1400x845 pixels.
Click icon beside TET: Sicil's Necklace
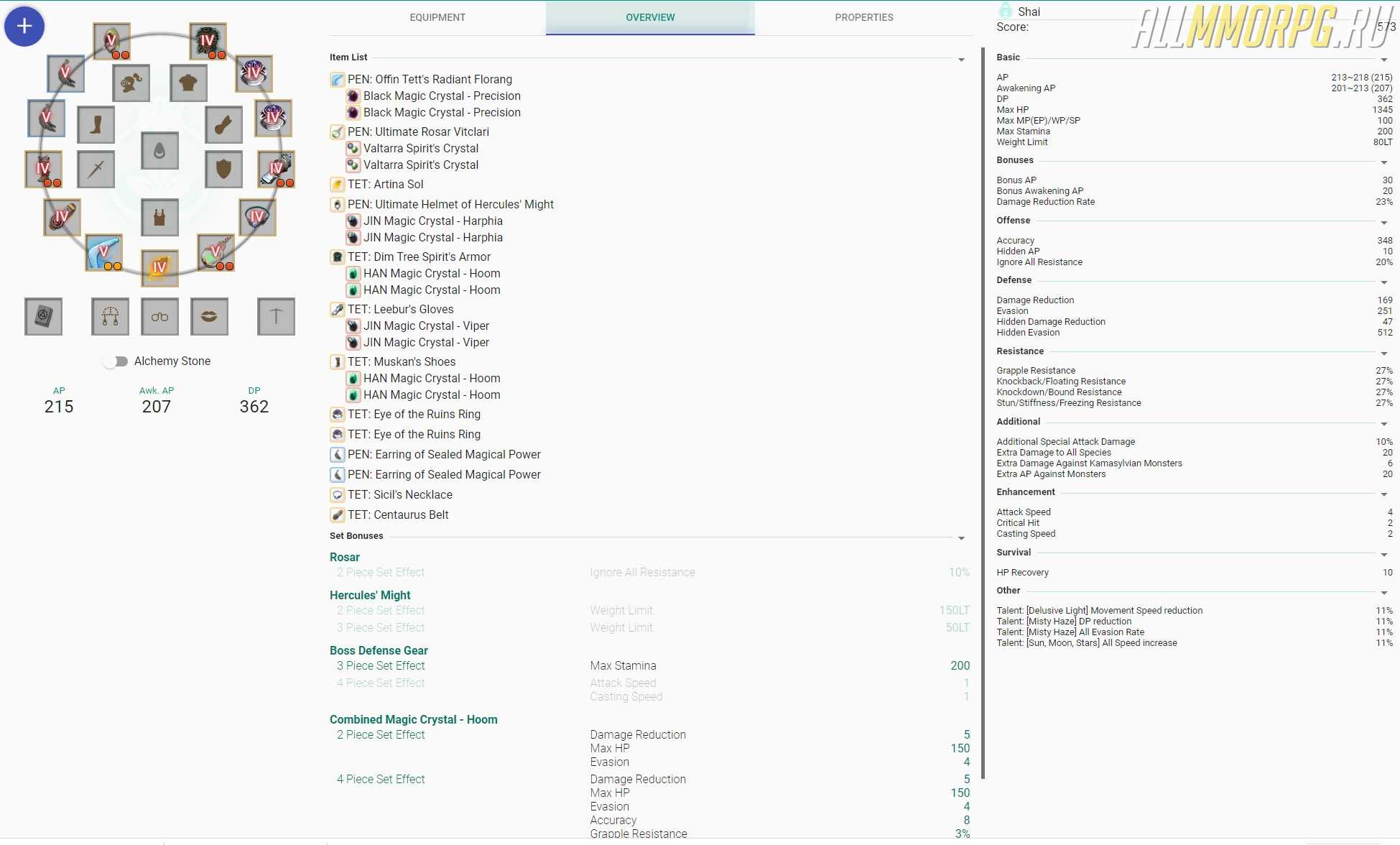(x=337, y=495)
